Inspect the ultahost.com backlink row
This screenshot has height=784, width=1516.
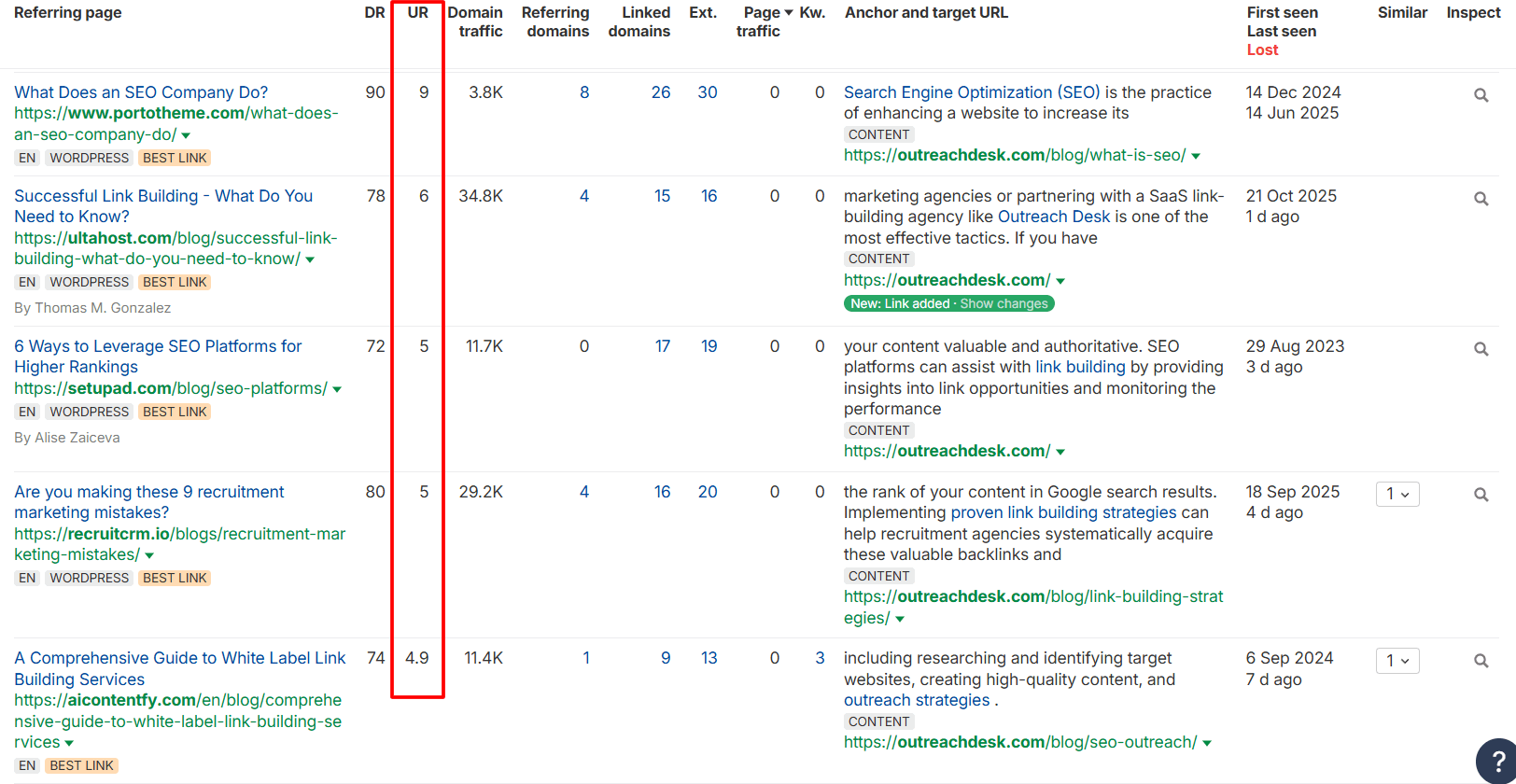[1481, 199]
